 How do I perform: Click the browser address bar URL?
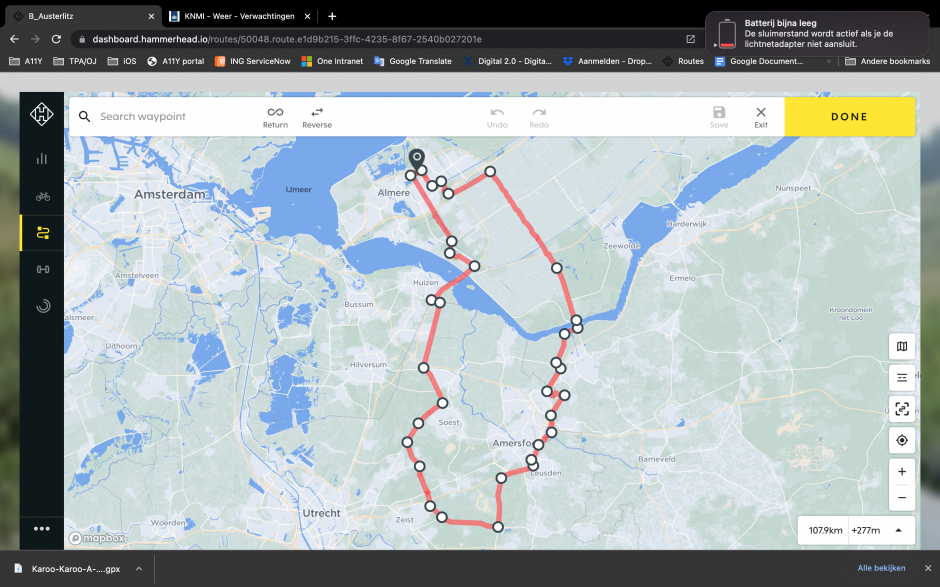tap(287, 39)
